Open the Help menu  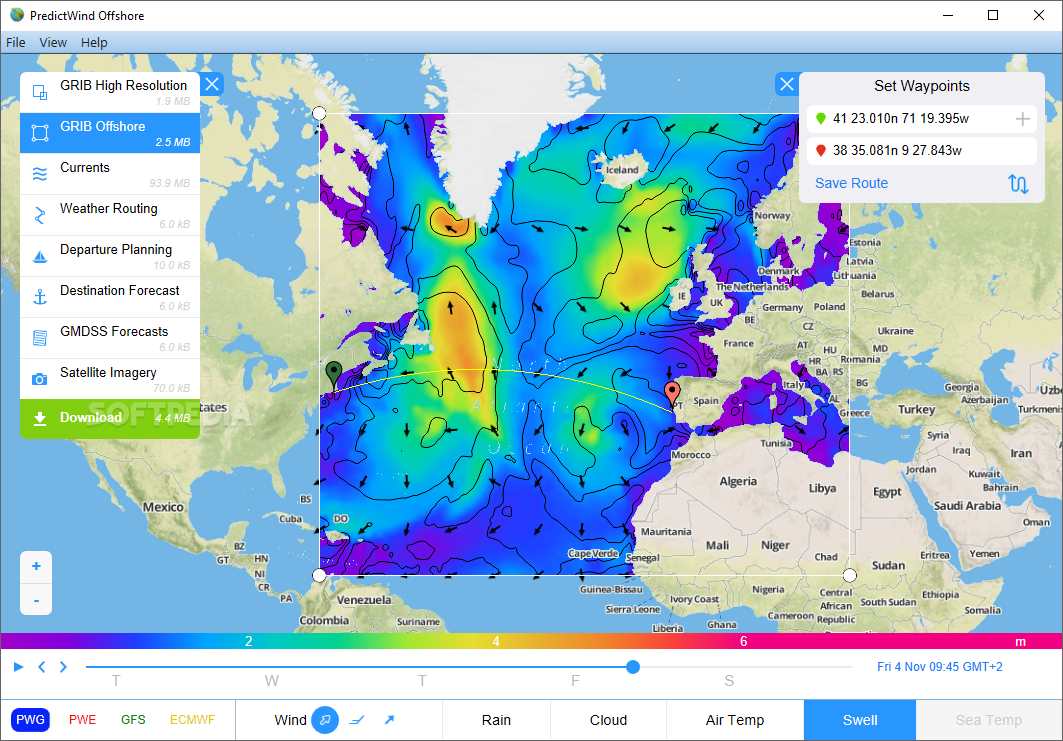tap(94, 43)
